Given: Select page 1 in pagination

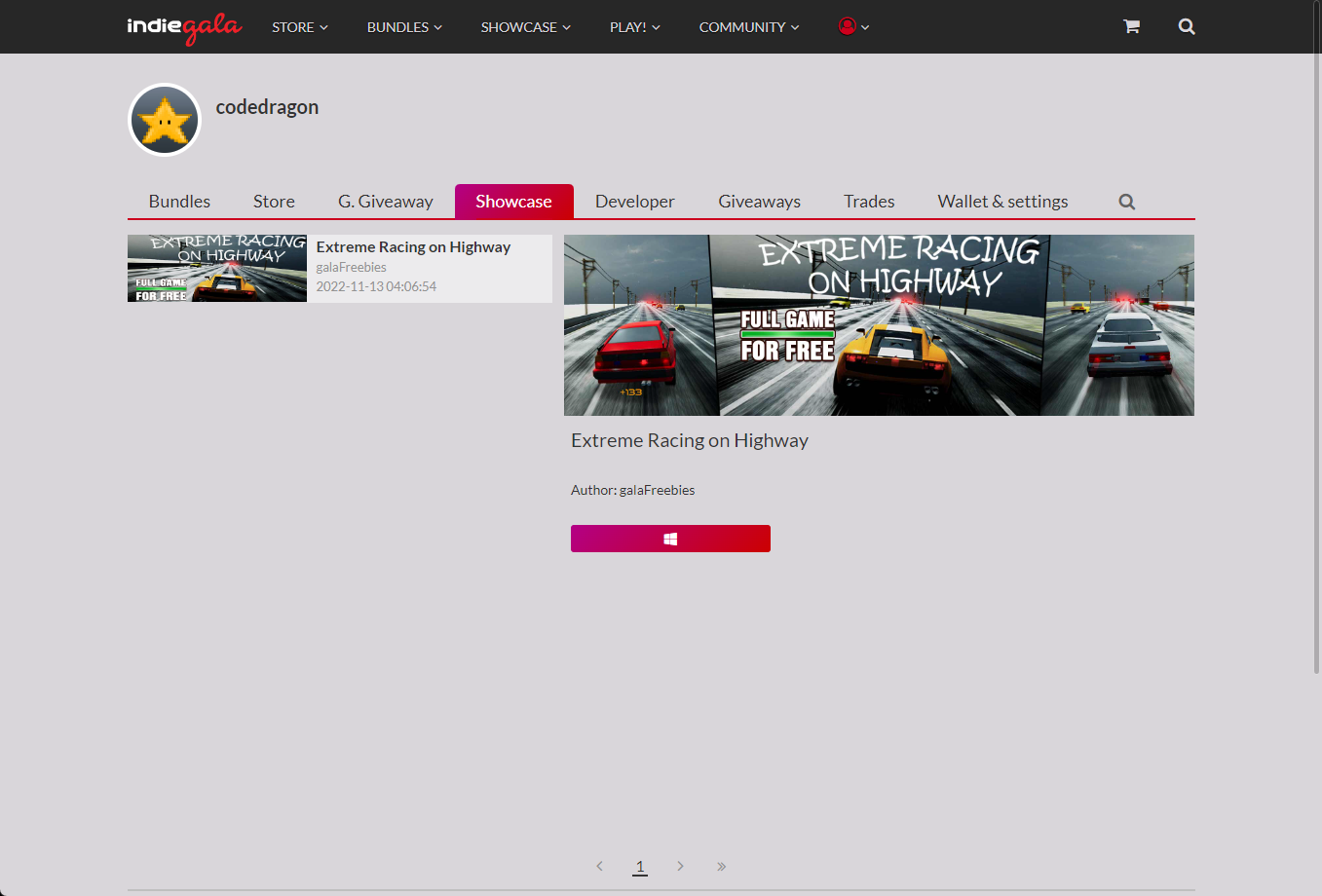Looking at the screenshot, I should [640, 866].
